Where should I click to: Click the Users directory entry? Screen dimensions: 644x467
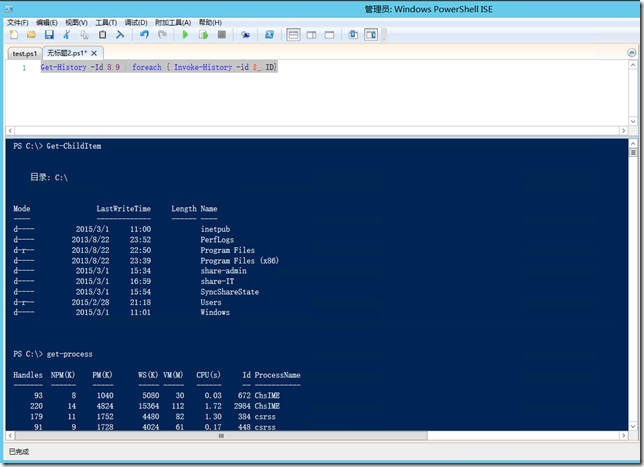[211, 302]
